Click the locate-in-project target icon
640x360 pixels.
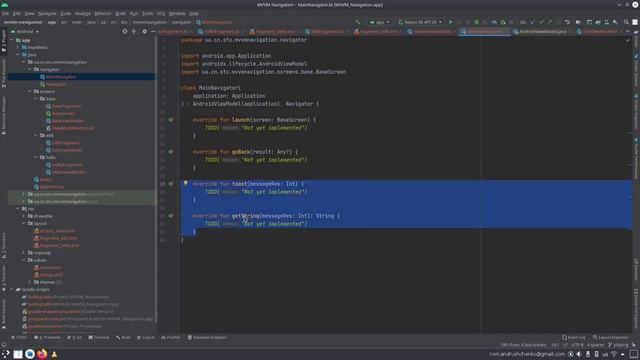click(125, 31)
